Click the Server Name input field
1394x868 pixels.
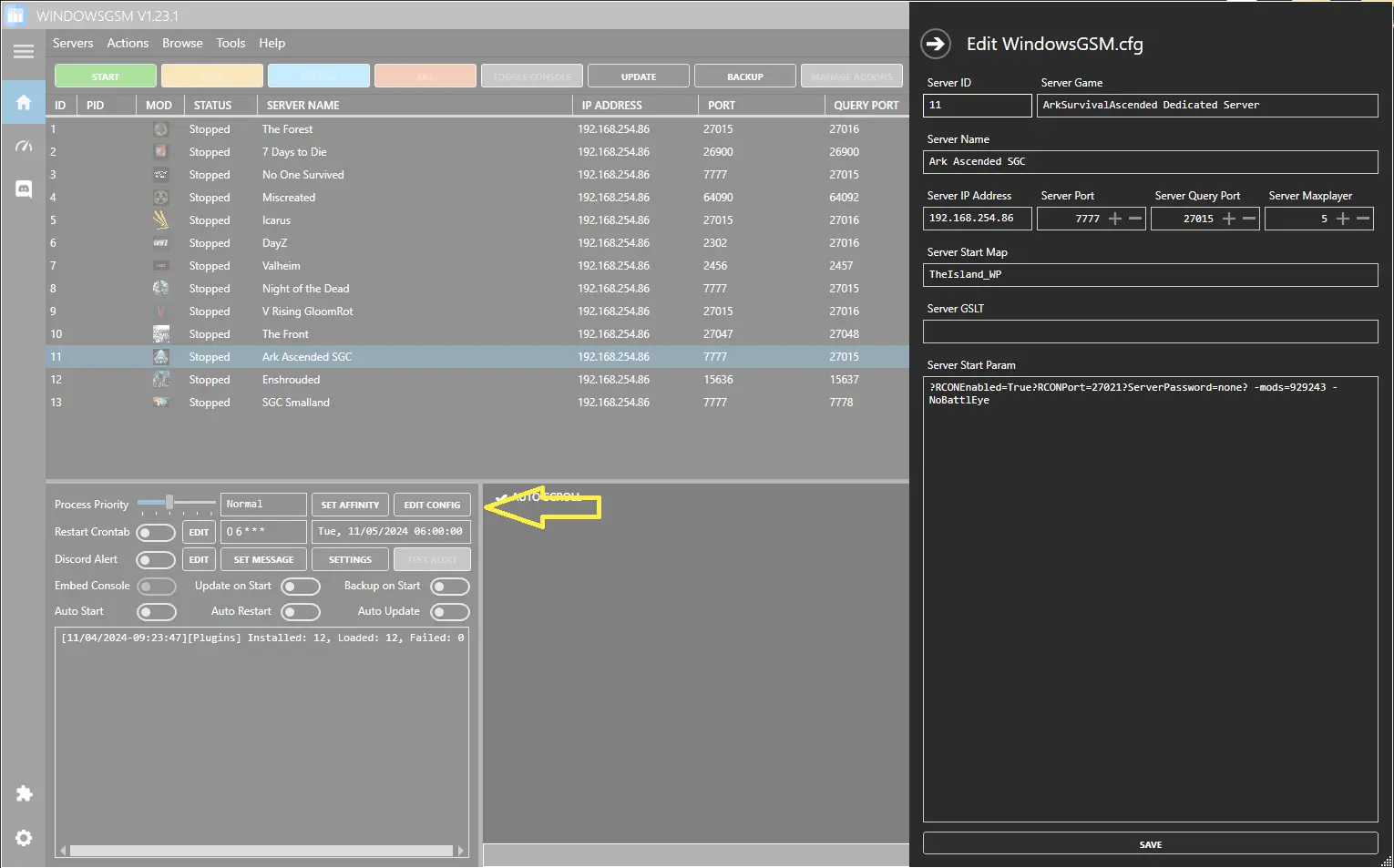[x=1150, y=161]
